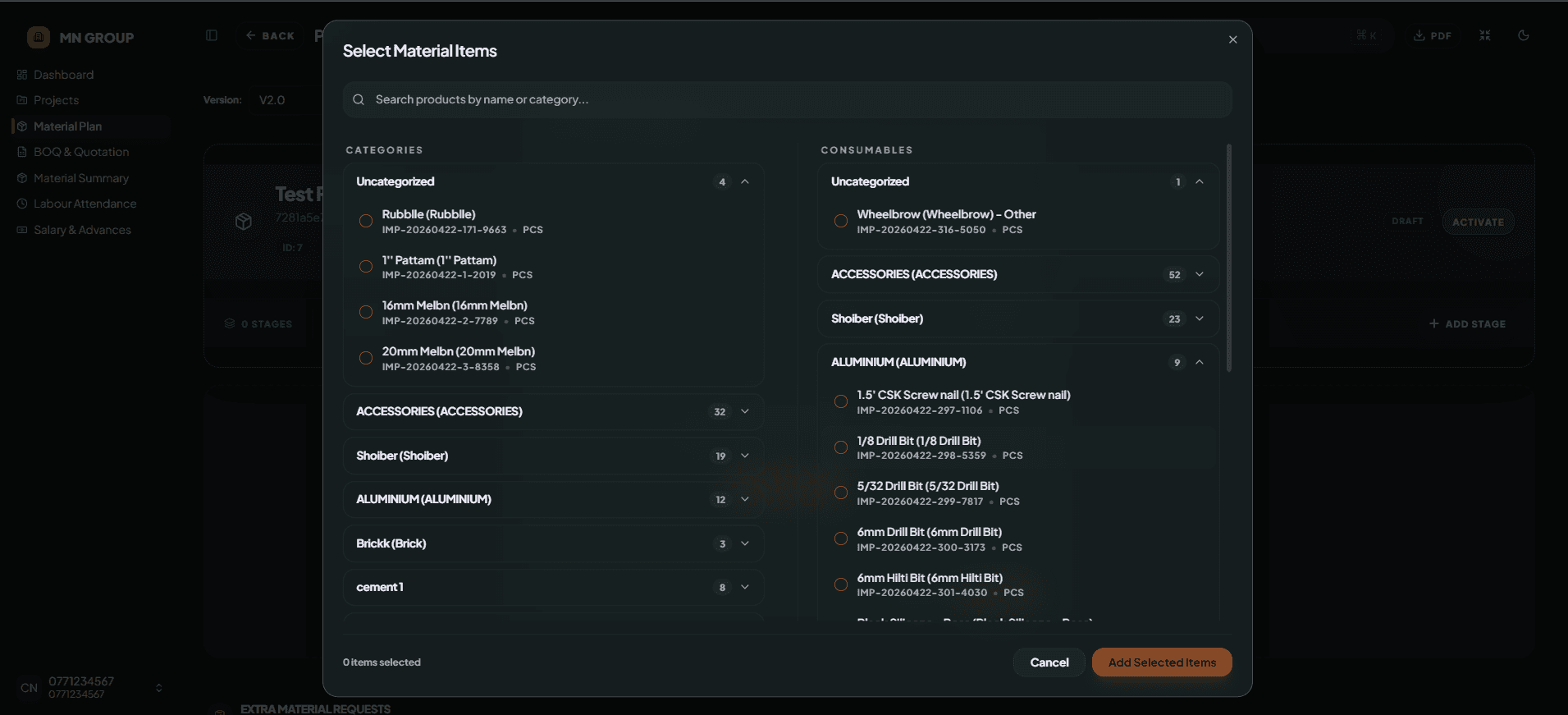The image size is (1568, 715).
Task: Select 1'' Pattam radio button
Action: click(x=366, y=266)
